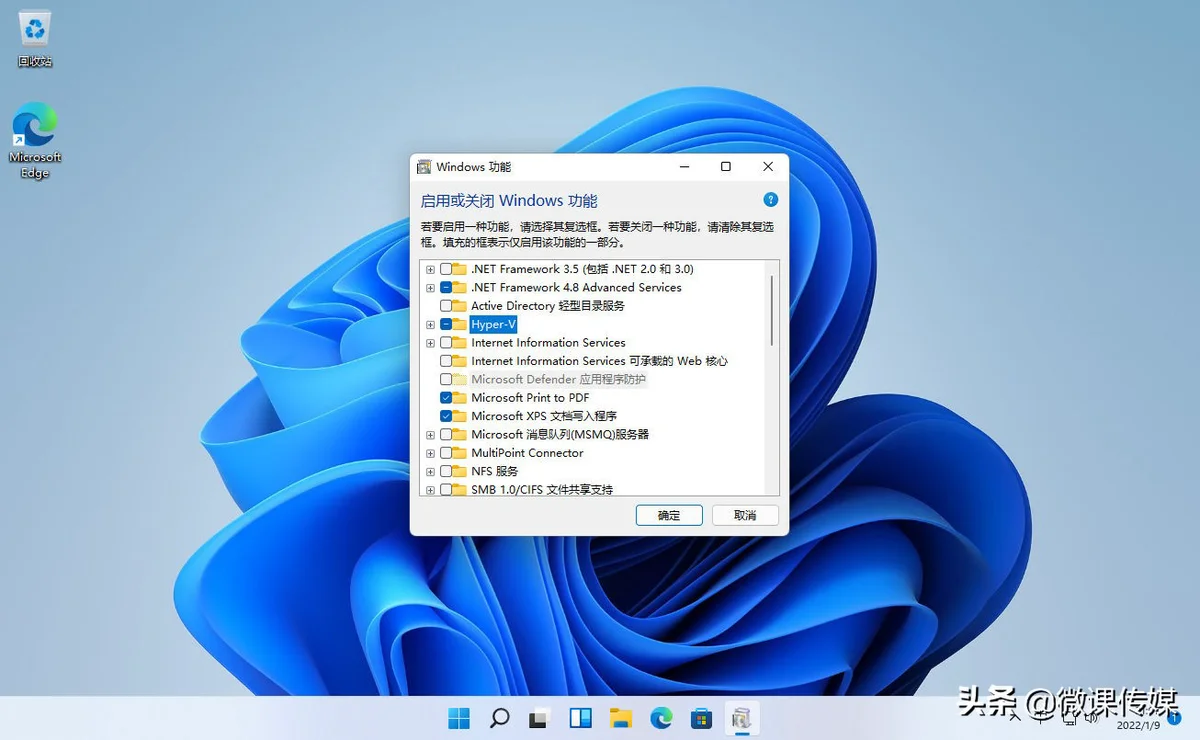This screenshot has width=1200, height=740.
Task: Close the Windows 功能 dialog
Action: 768,167
